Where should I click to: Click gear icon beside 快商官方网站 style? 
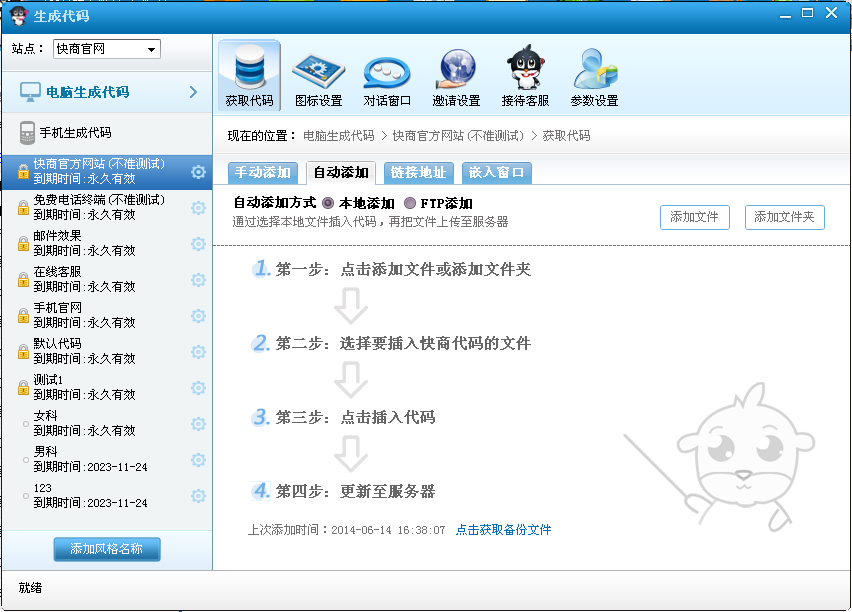[198, 172]
